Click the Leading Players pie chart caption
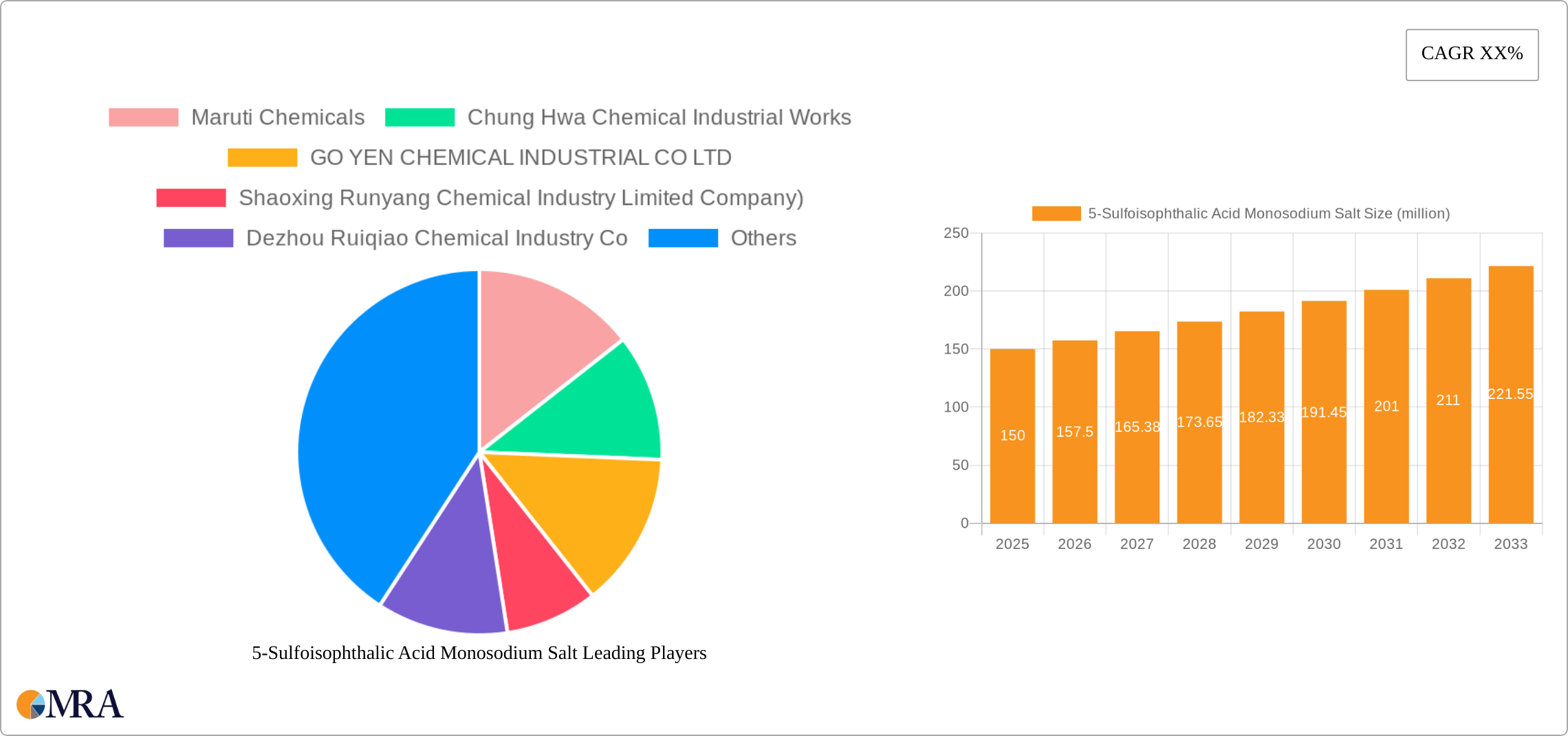This screenshot has width=1568, height=736. coord(479,653)
